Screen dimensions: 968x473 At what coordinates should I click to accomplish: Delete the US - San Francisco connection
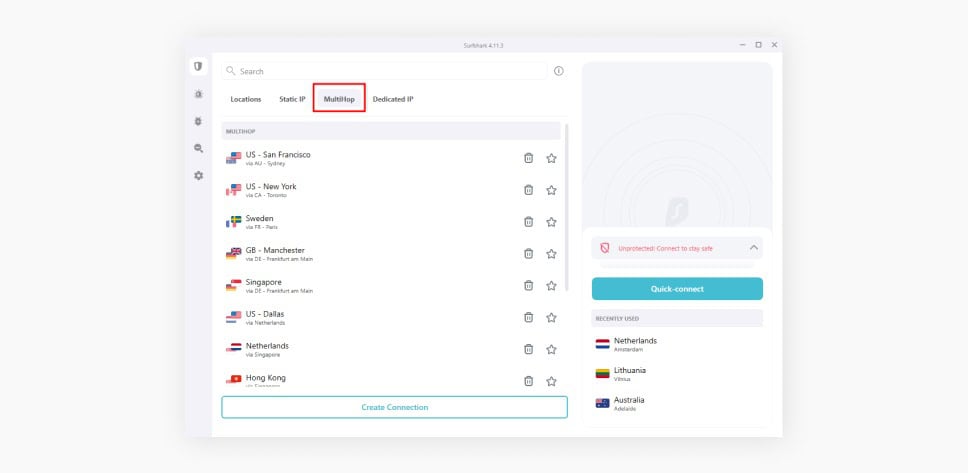528,158
